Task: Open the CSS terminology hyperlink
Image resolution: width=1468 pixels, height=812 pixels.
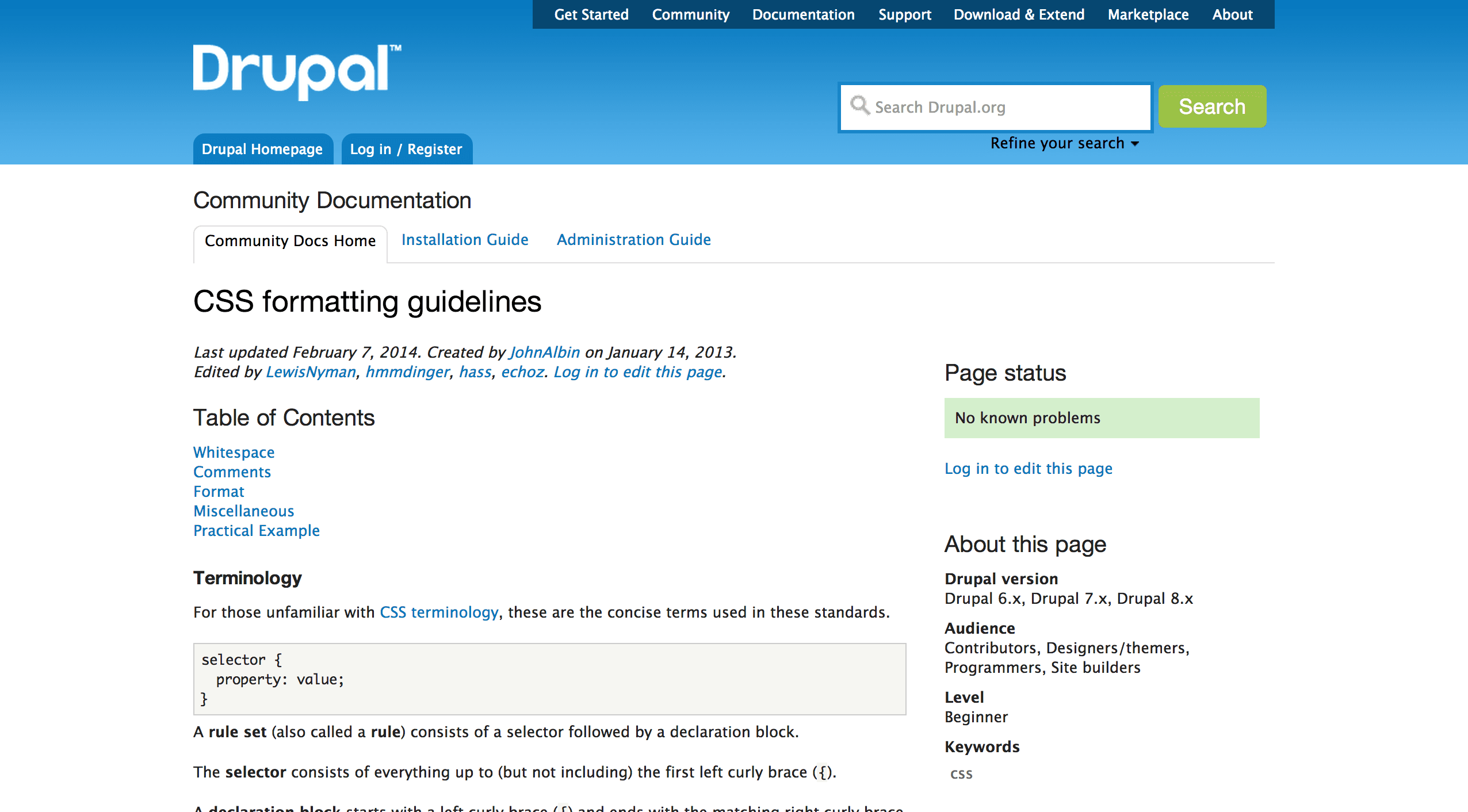Action: click(438, 612)
